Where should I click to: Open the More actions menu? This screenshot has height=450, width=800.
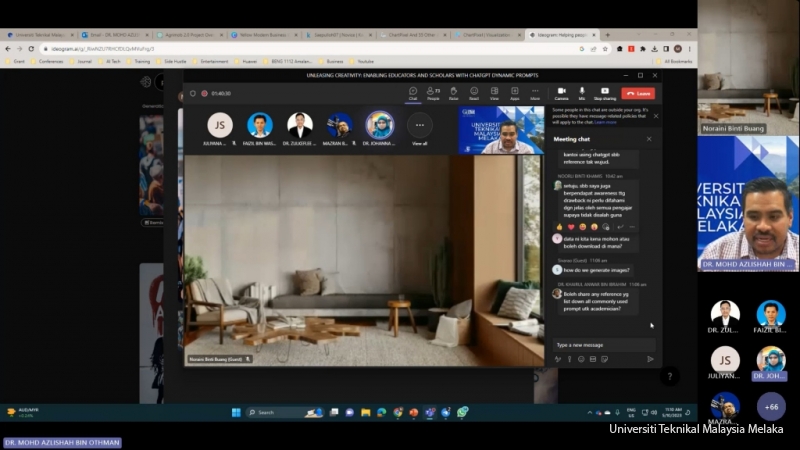coord(535,92)
